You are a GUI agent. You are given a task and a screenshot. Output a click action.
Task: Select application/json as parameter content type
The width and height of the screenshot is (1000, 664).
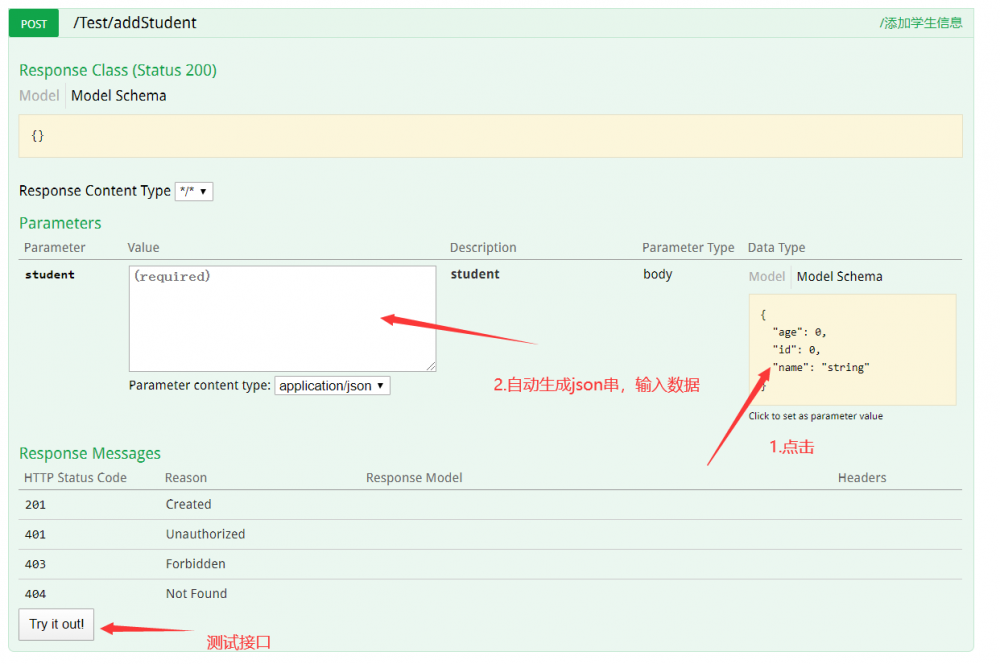[x=332, y=385]
